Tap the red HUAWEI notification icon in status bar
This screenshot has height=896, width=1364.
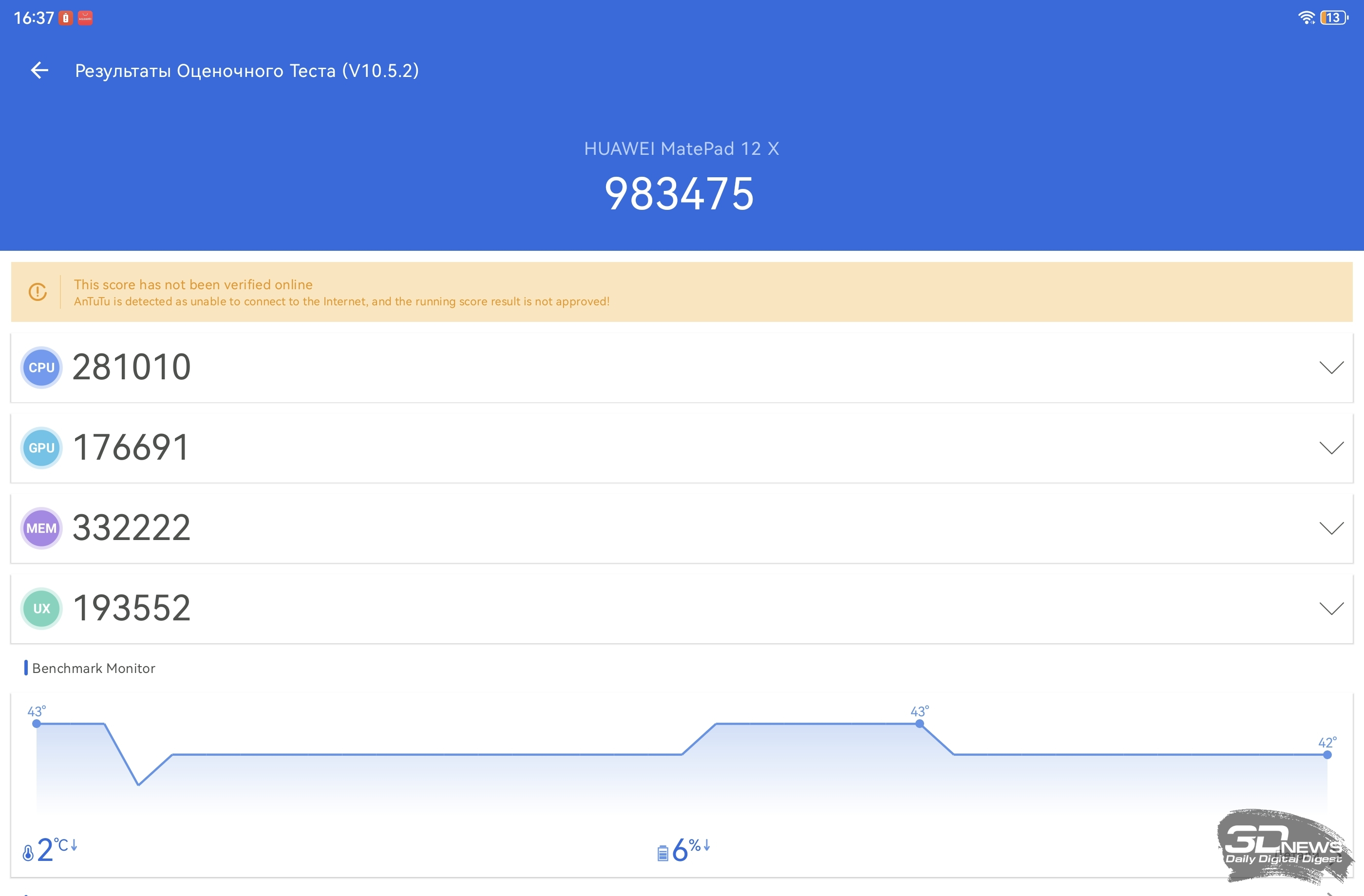85,19
